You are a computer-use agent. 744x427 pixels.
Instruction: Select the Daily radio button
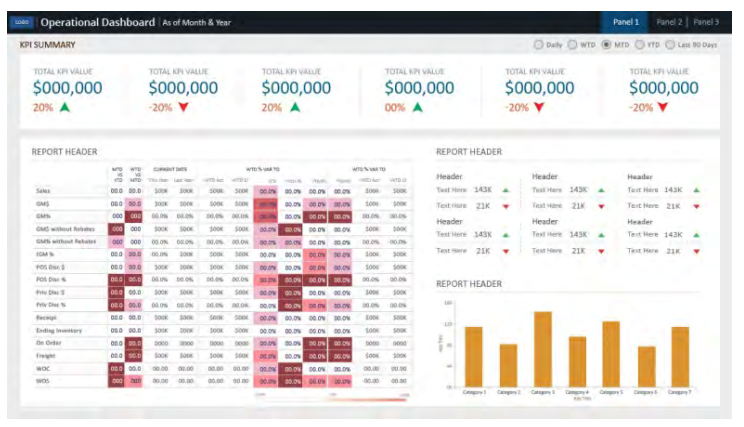539,45
